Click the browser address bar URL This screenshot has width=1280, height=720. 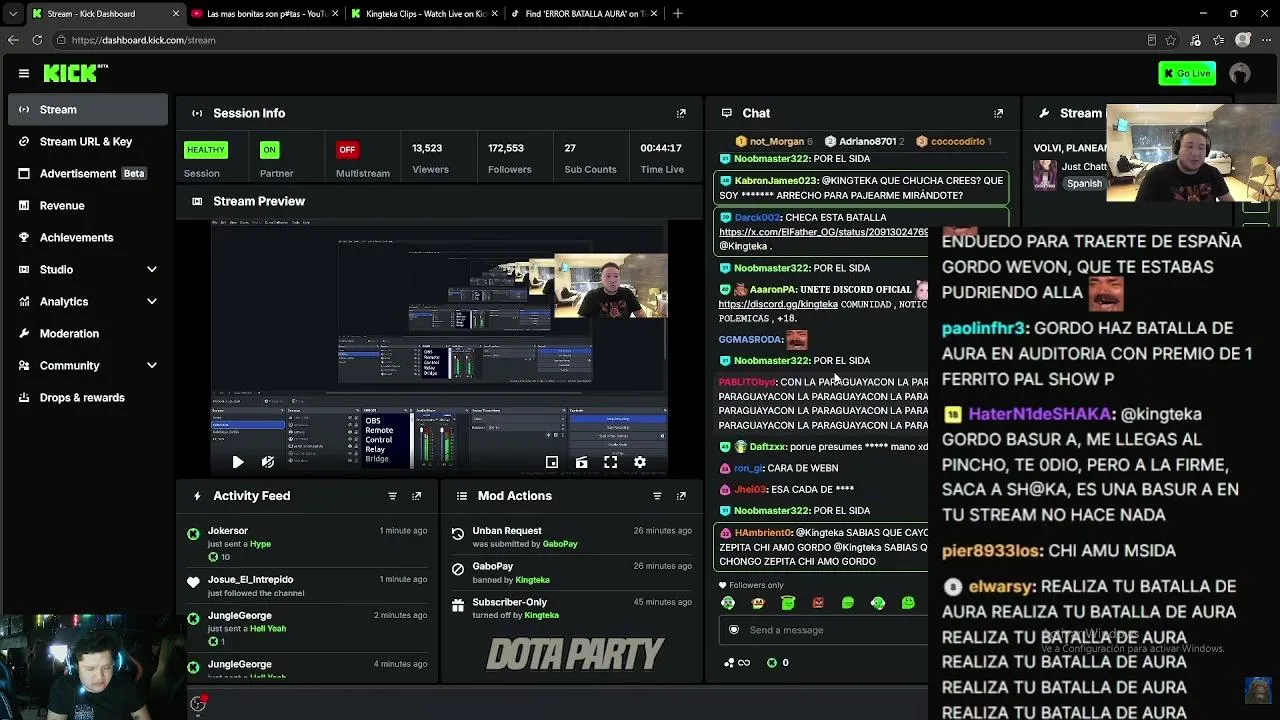[x=143, y=40]
